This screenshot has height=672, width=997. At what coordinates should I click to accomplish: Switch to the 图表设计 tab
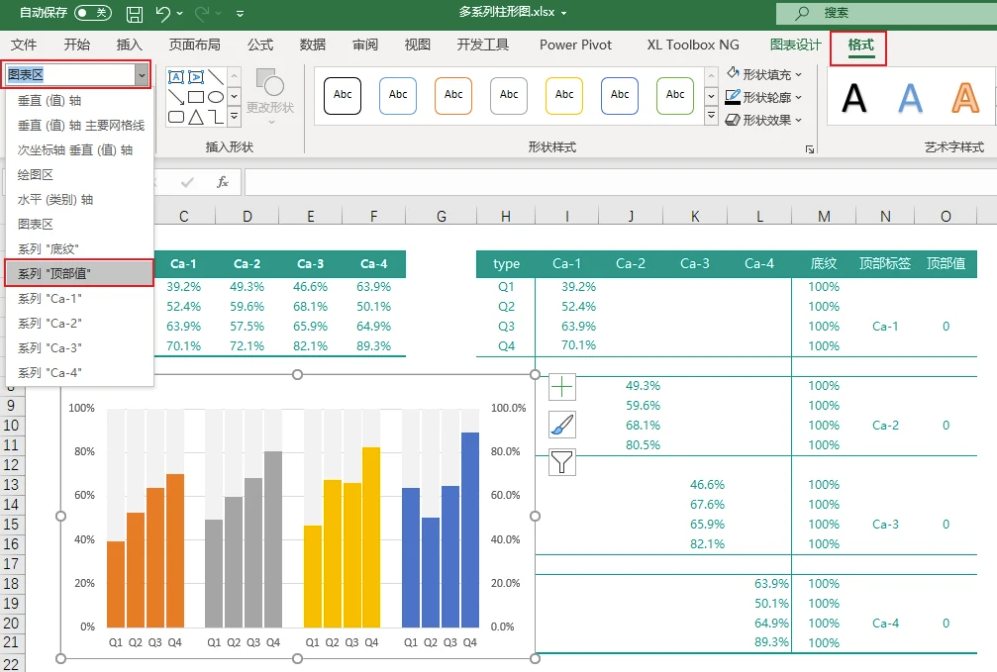[795, 45]
